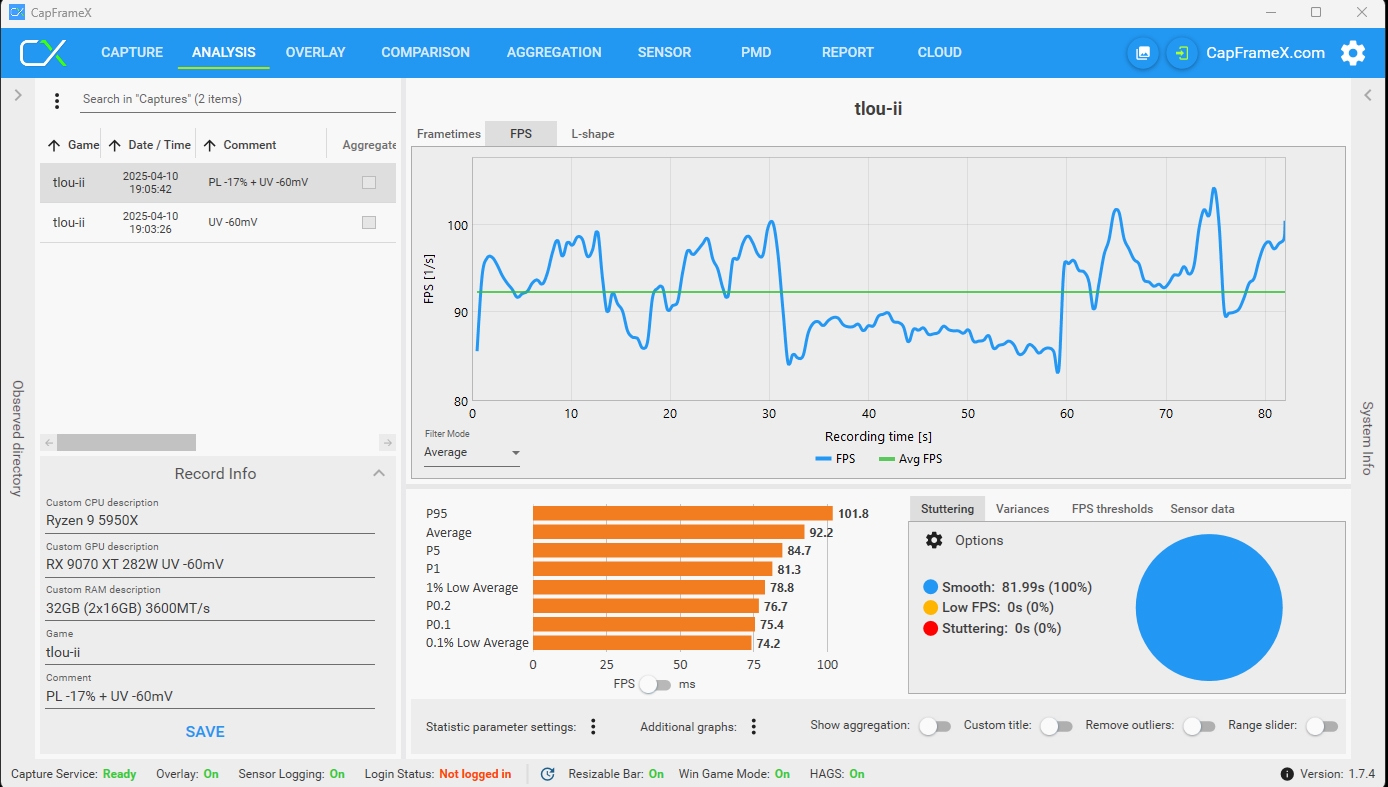
Task: Open the Additional graphs three-dot menu
Action: pos(754,727)
